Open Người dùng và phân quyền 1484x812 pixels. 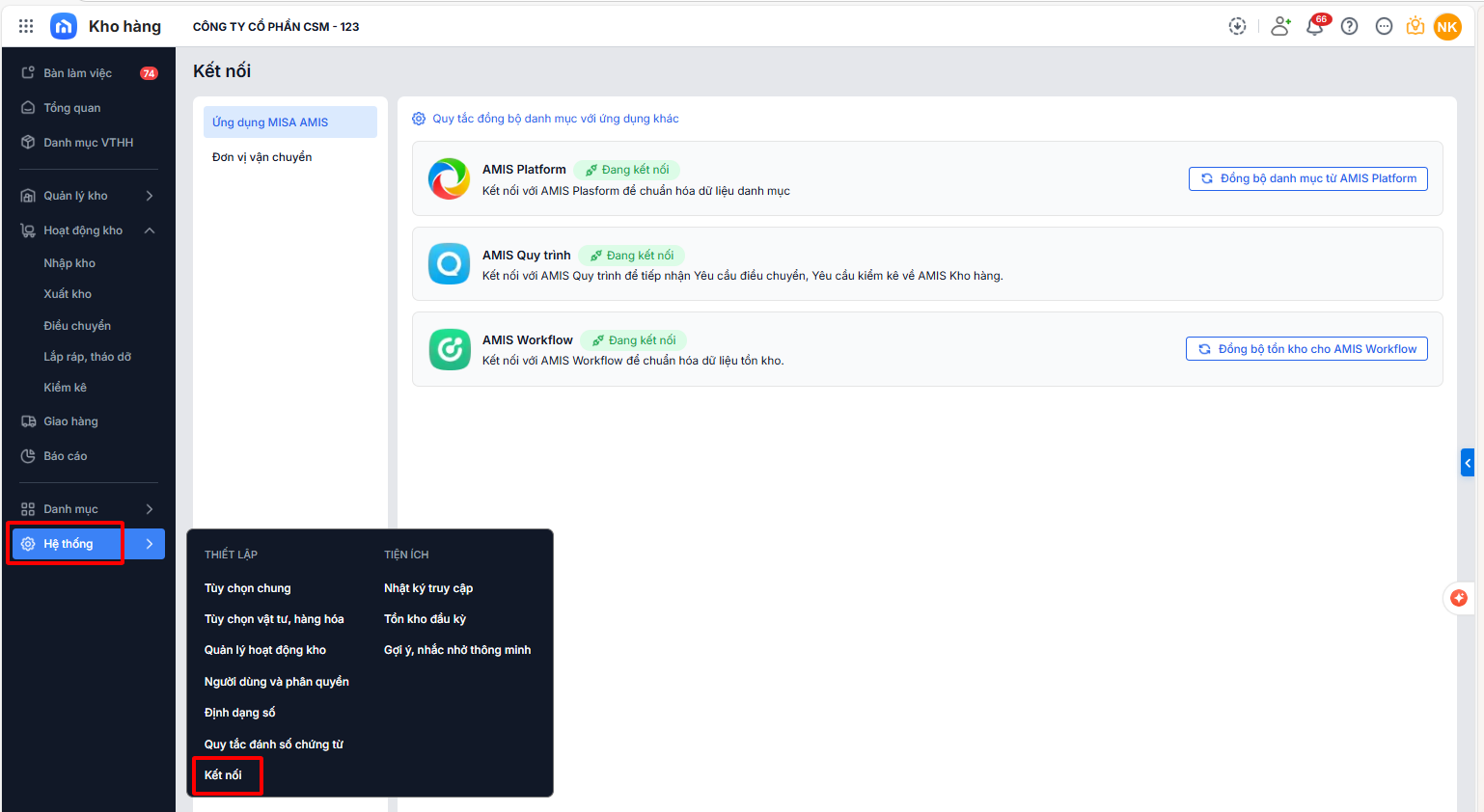[x=277, y=682]
